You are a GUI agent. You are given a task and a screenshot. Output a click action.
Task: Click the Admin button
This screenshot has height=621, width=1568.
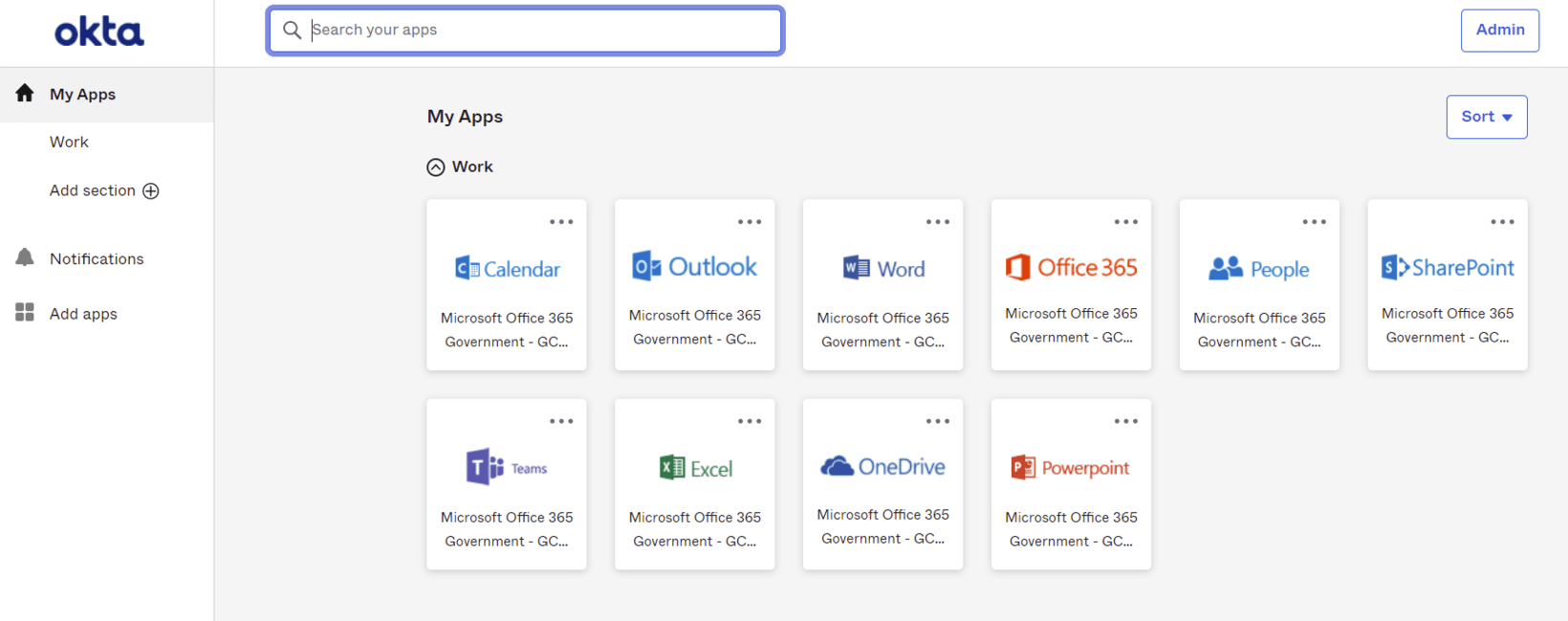pyautogui.click(x=1499, y=31)
